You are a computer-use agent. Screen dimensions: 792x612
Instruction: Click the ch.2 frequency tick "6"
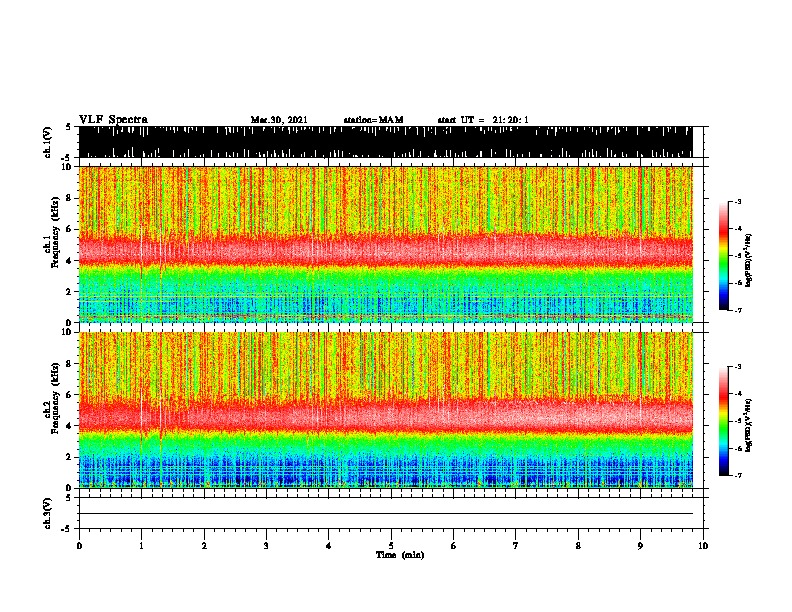pyautogui.click(x=71, y=394)
